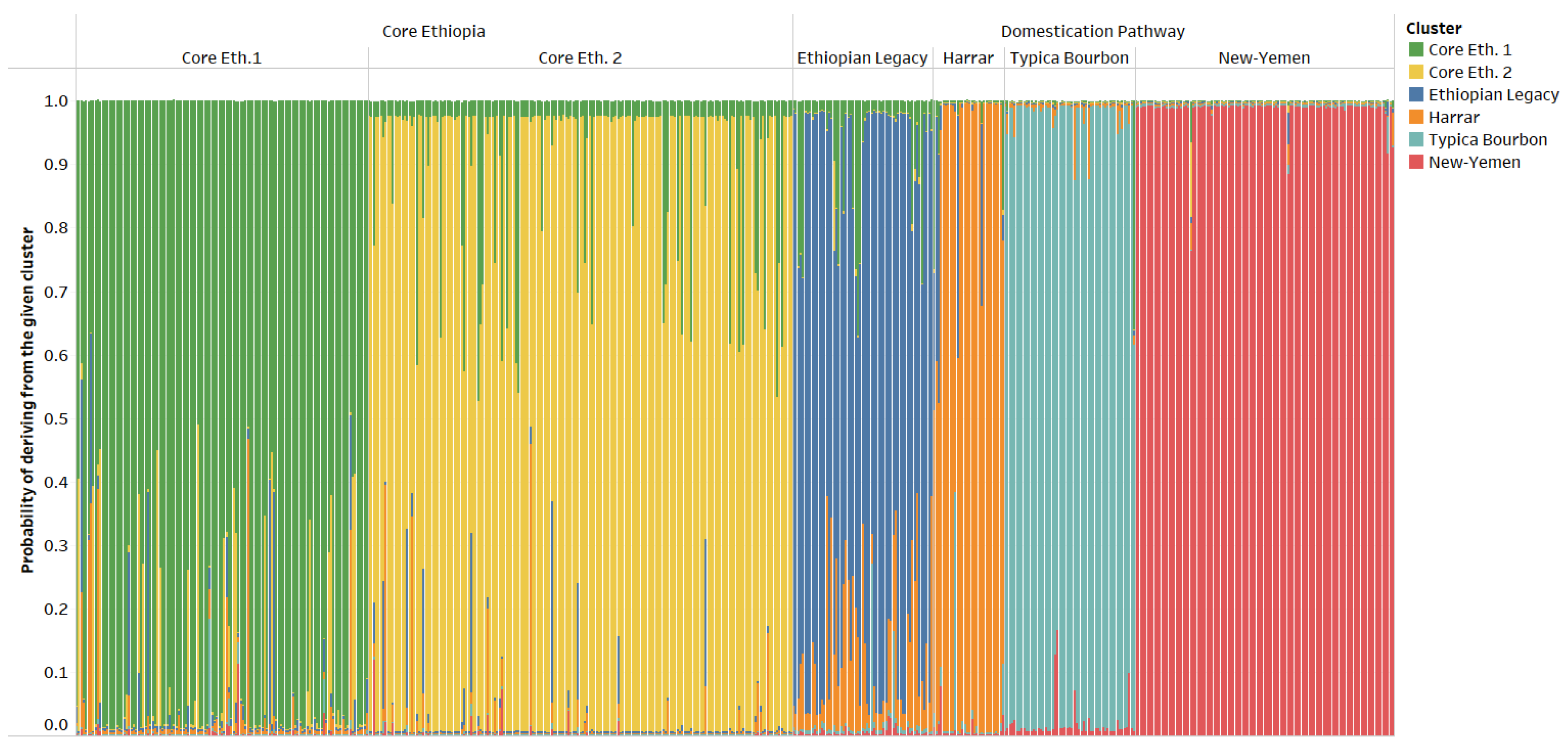
Task: Click the Typica Bourbon legend text label
Action: click(x=1487, y=140)
